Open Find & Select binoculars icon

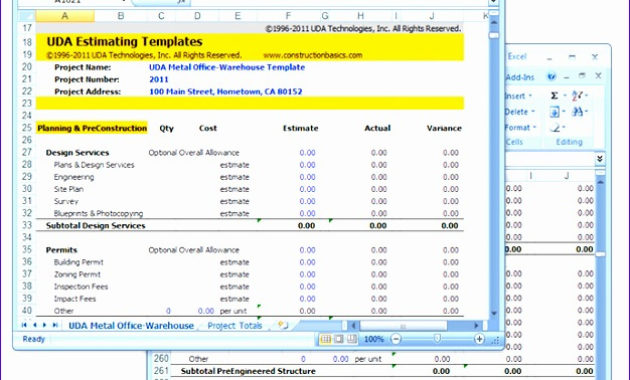[577, 112]
